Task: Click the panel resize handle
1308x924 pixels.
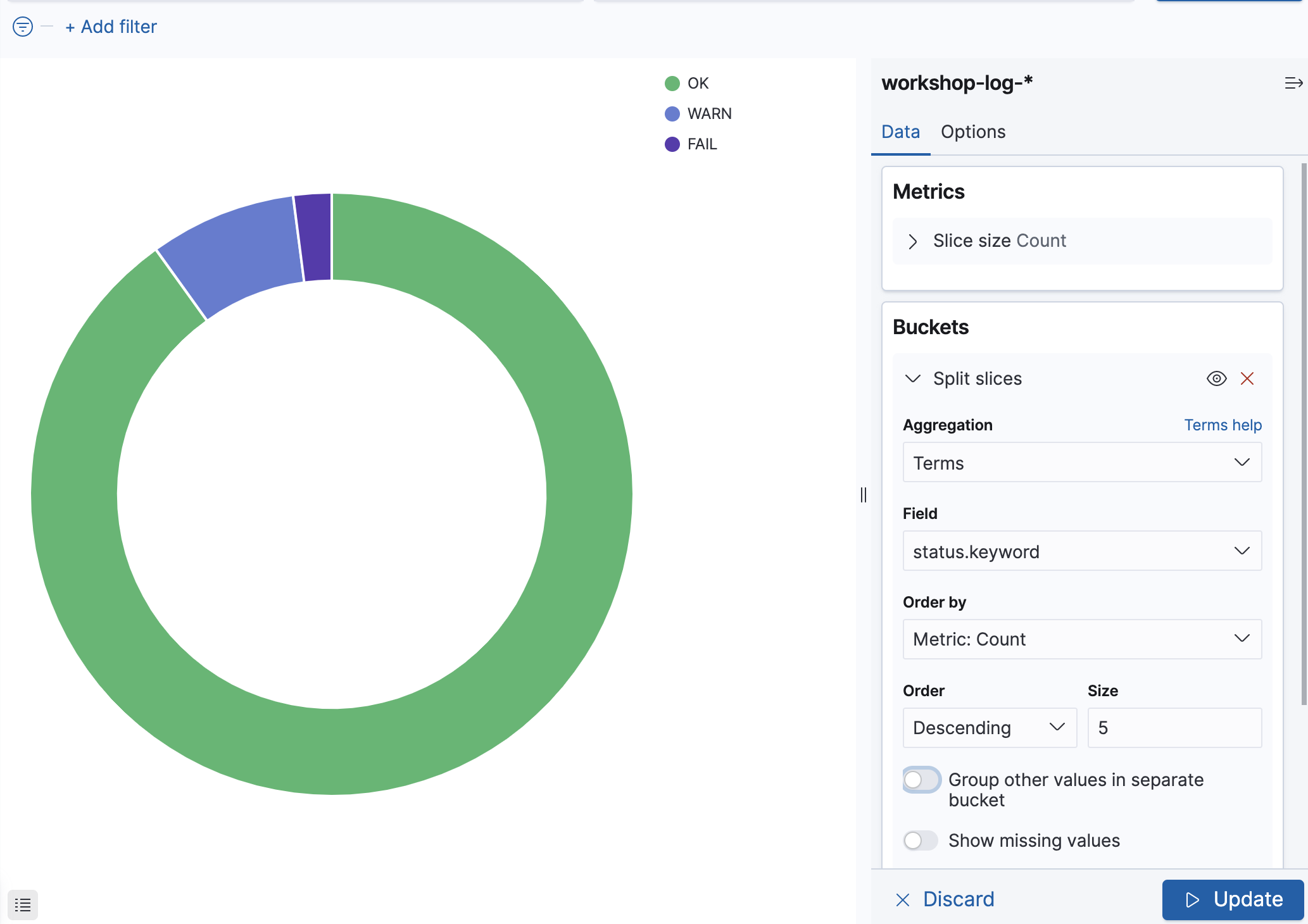Action: 864,495
